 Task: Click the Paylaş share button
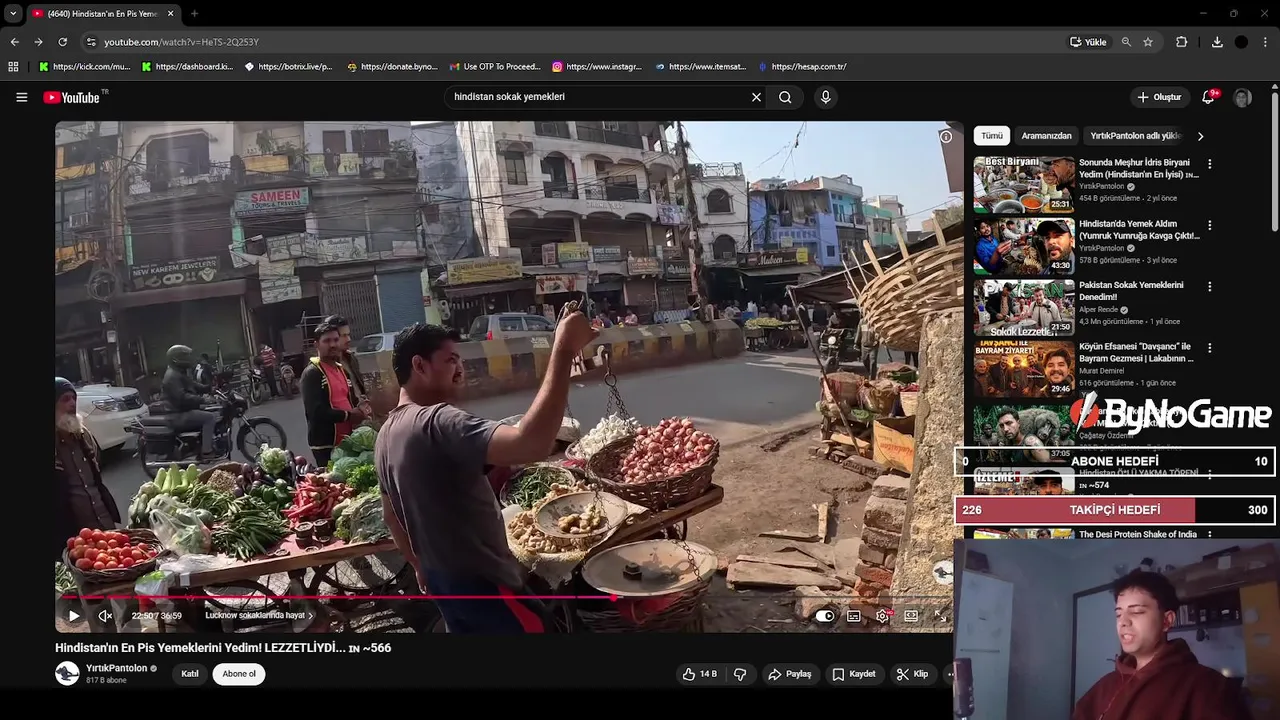coord(789,674)
